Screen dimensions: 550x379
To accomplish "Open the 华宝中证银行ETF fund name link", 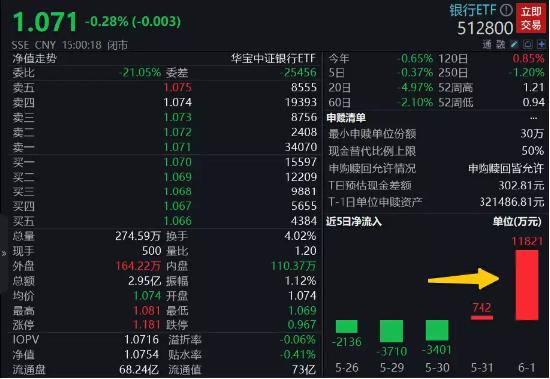I will click(x=274, y=58).
